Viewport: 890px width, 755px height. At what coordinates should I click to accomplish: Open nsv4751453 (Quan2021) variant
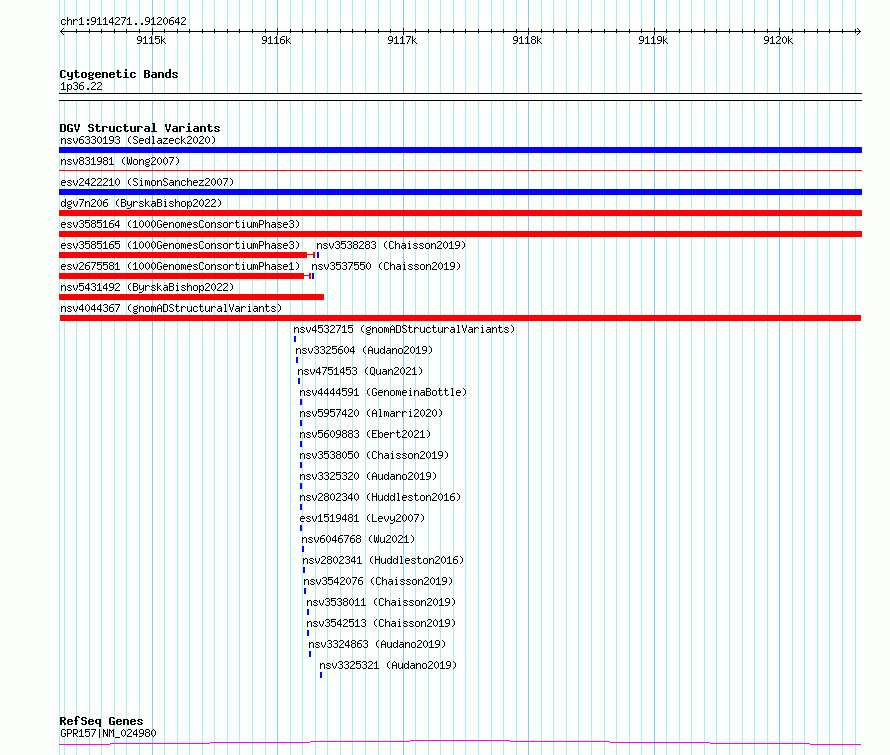pyautogui.click(x=360, y=371)
